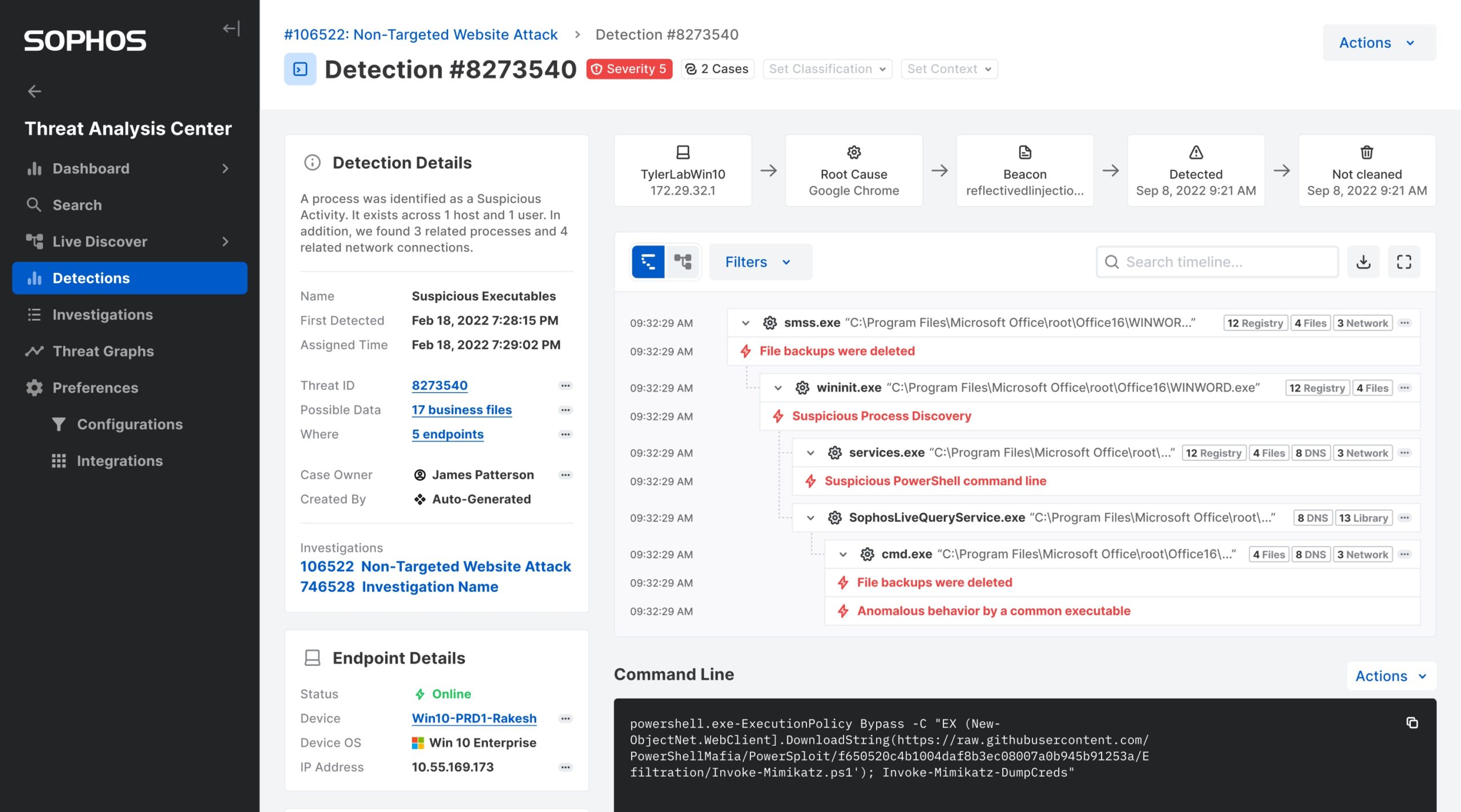Go to Threat Graphs menu item

point(103,351)
